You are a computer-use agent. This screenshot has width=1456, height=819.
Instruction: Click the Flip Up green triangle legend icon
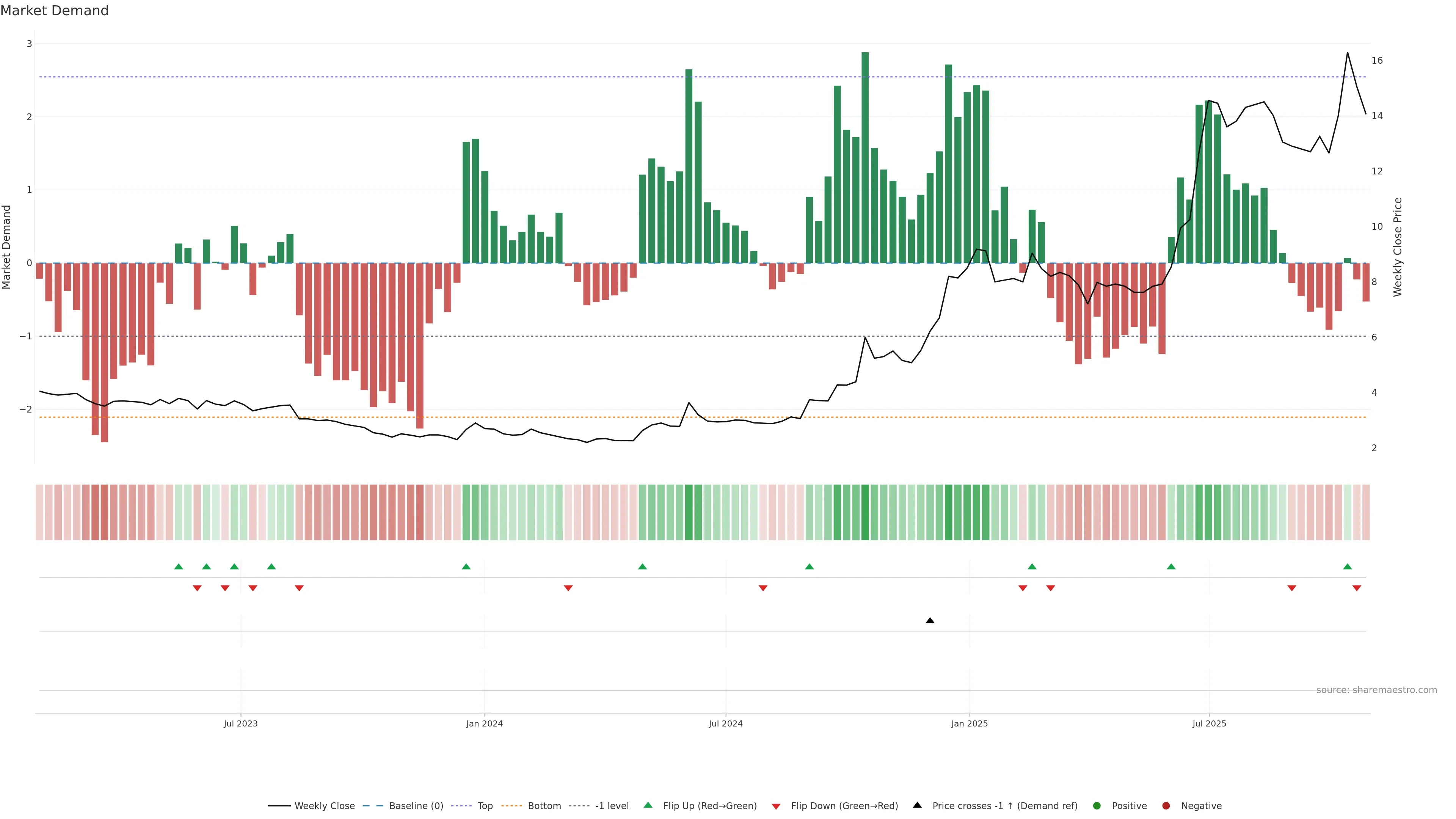tap(648, 805)
